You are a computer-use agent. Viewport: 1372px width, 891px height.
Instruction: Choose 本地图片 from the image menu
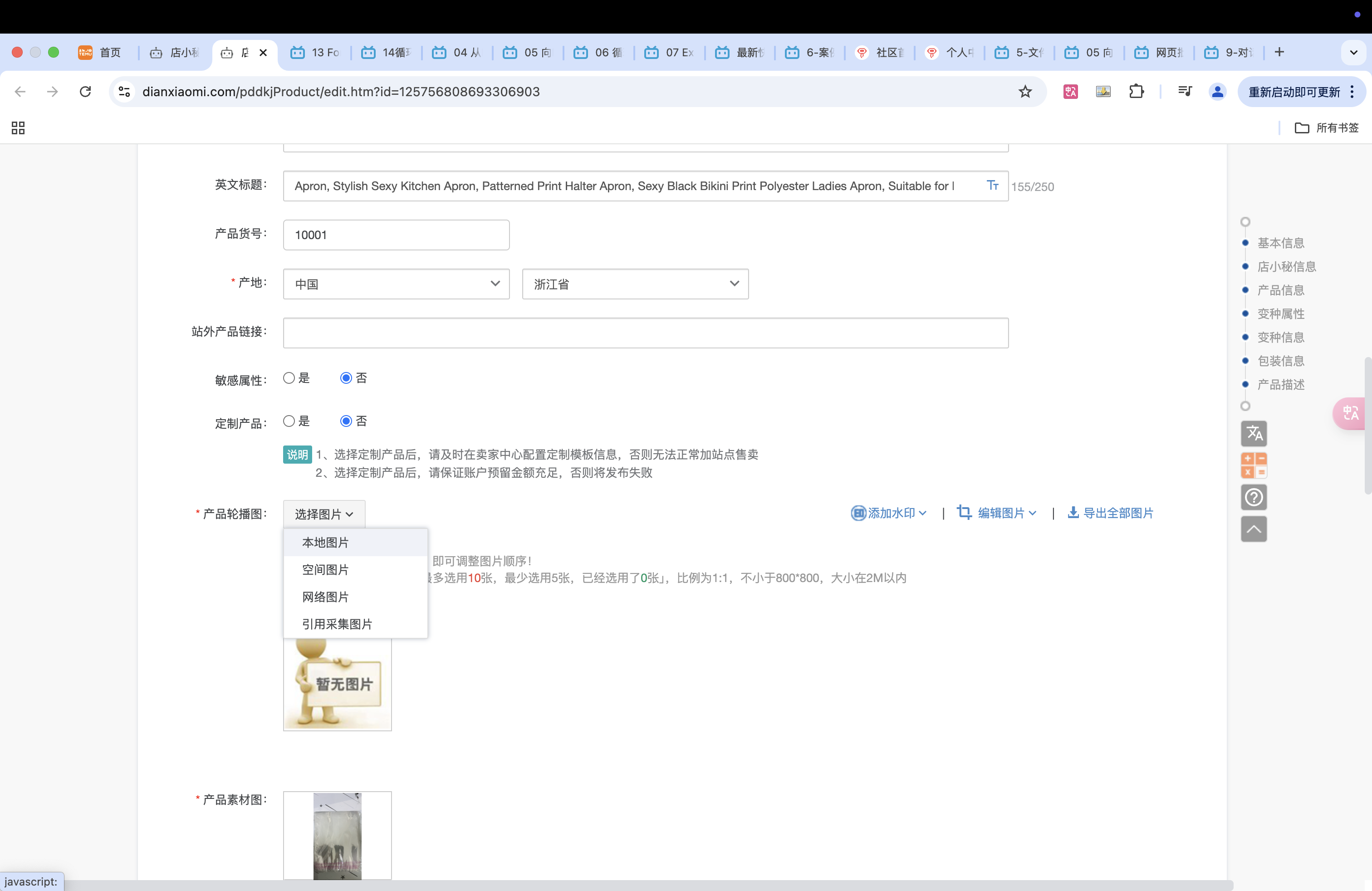click(325, 542)
